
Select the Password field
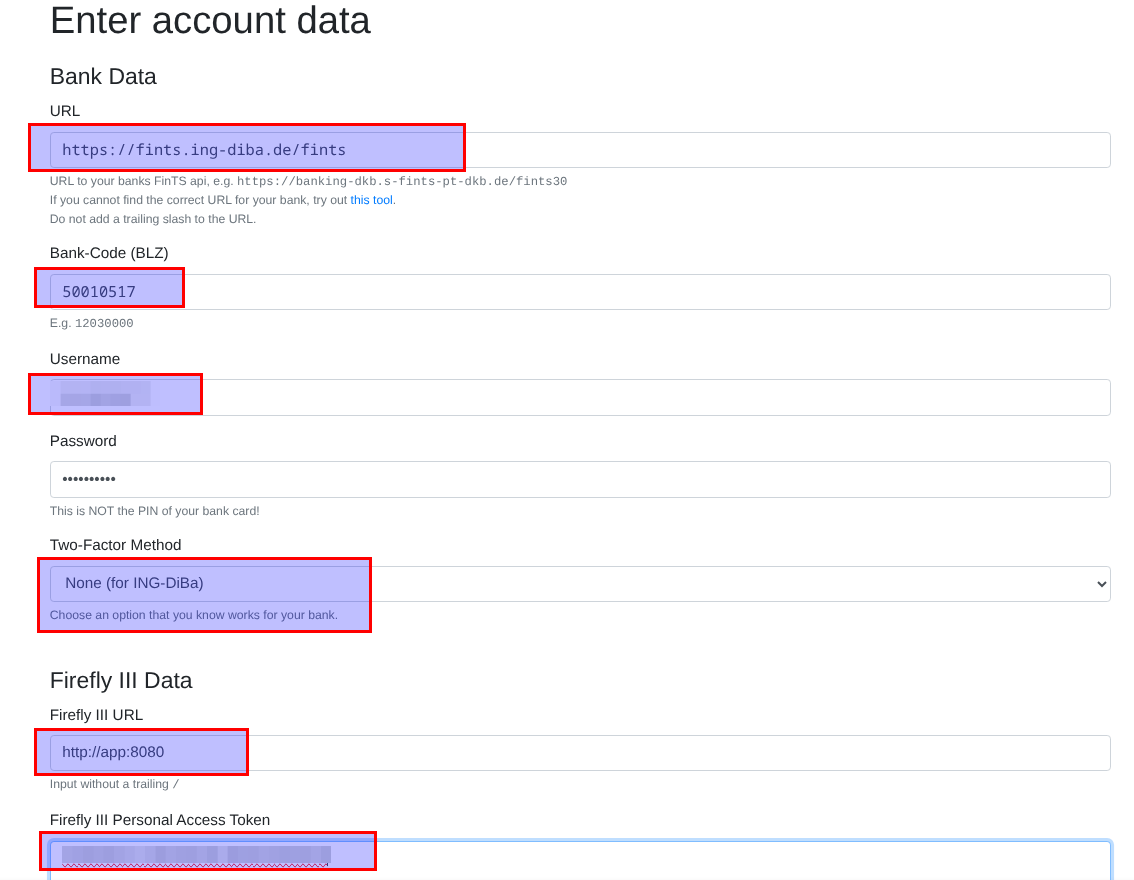click(580, 480)
